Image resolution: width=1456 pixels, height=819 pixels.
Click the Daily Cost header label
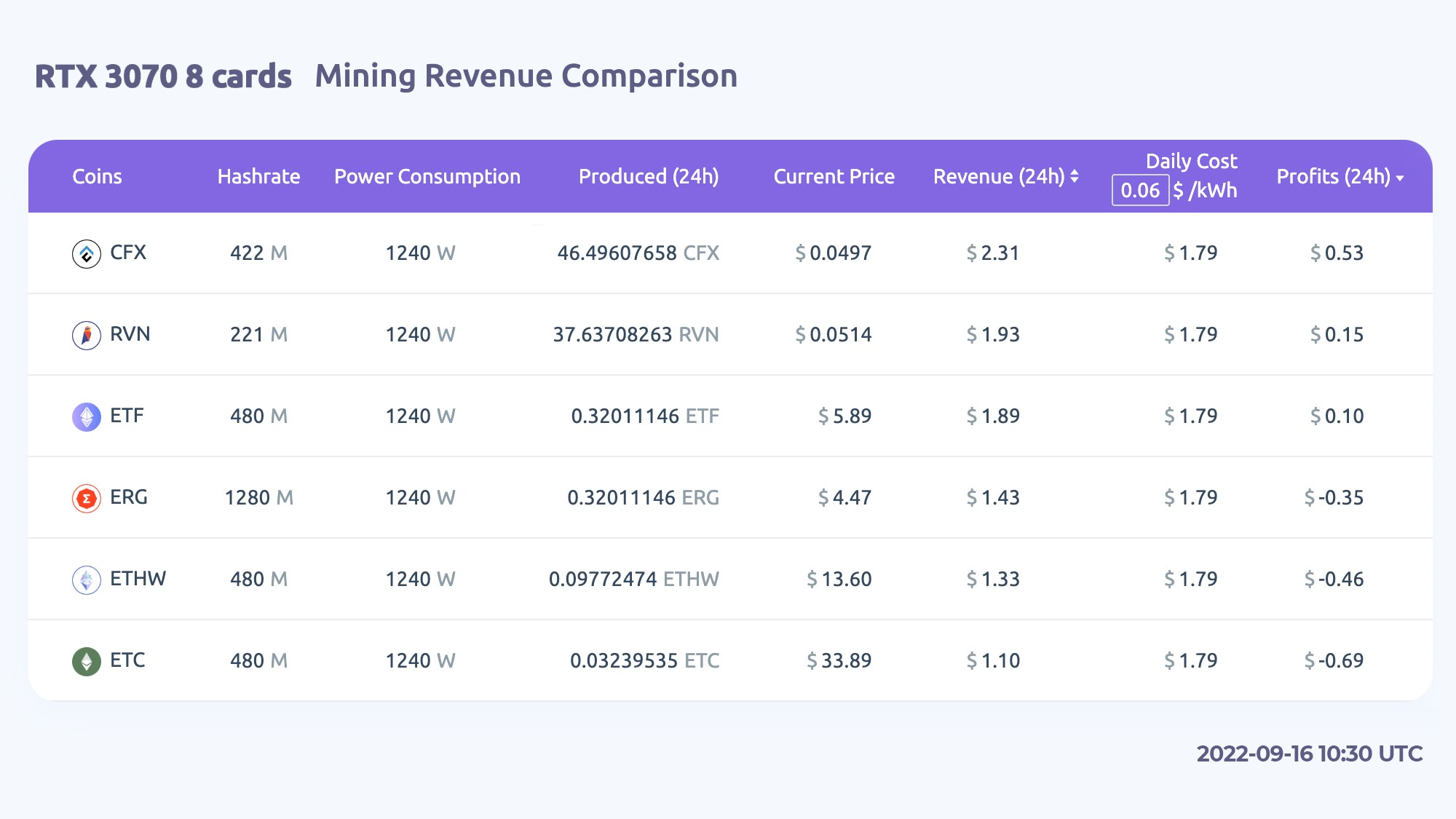point(1191,161)
